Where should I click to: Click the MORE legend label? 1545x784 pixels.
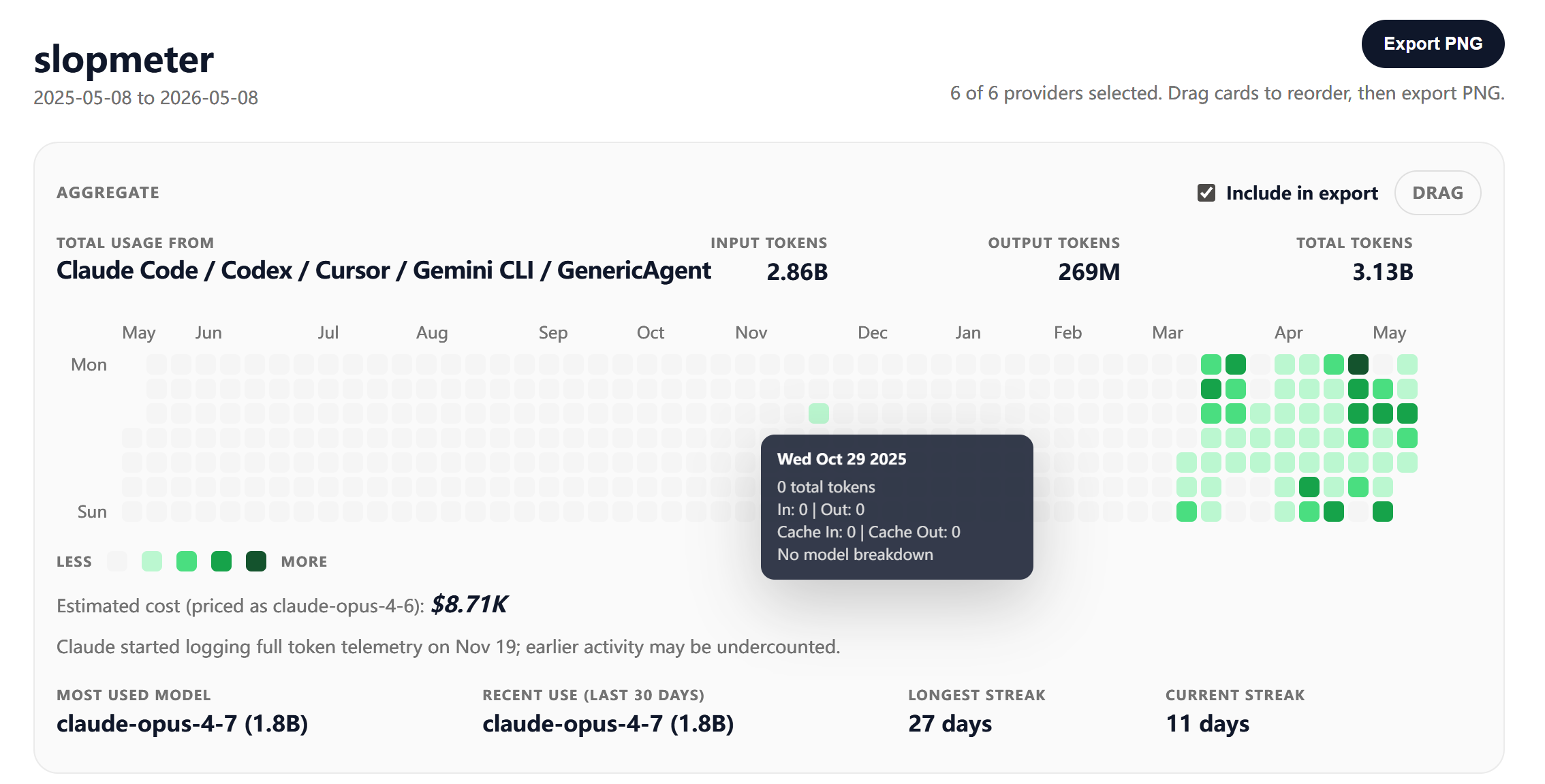(305, 562)
